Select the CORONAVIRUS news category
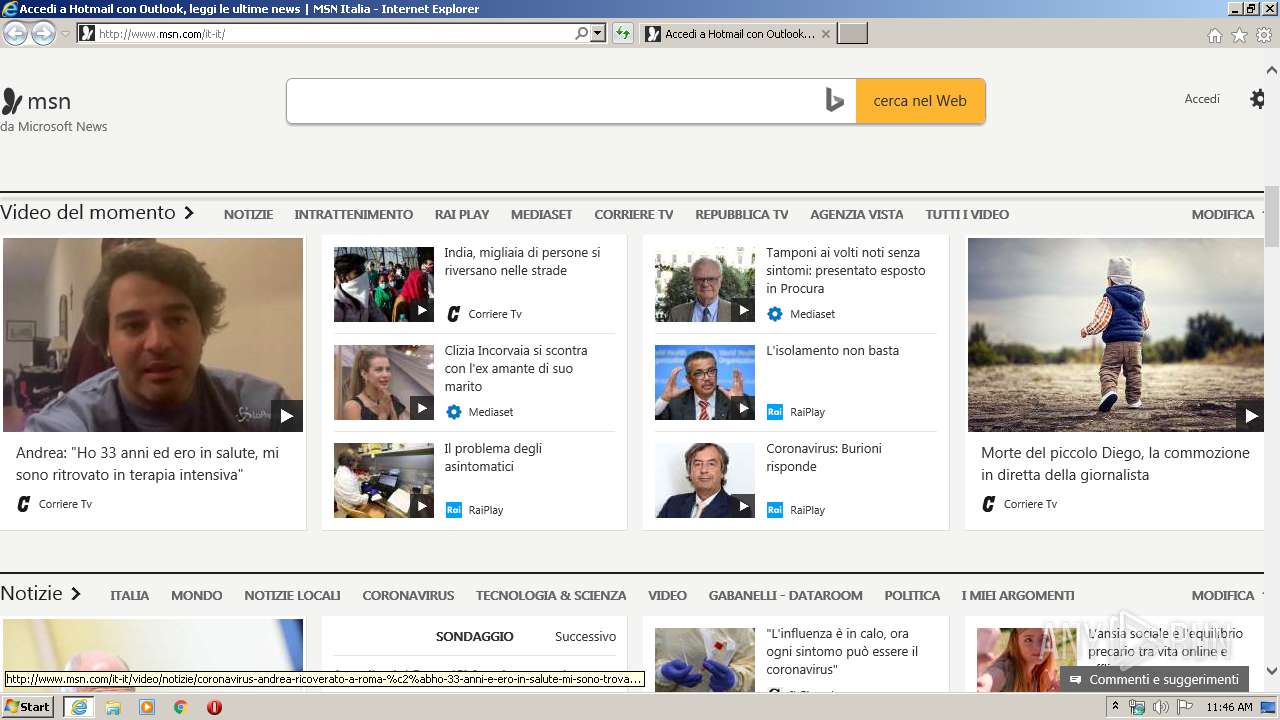The height and width of the screenshot is (720, 1280). [x=408, y=595]
